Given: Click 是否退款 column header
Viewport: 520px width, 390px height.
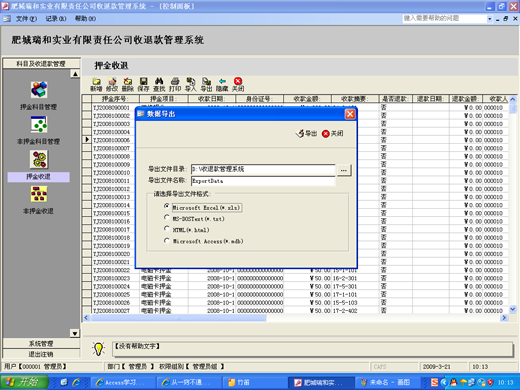Looking at the screenshot, I should (x=396, y=99).
